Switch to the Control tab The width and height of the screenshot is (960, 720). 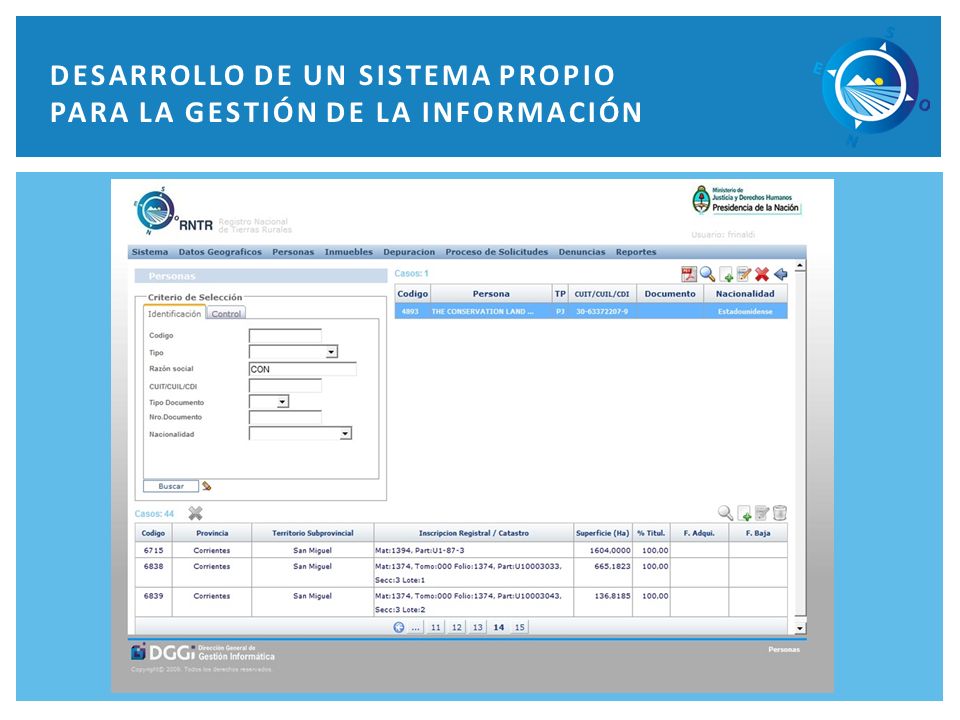point(226,313)
